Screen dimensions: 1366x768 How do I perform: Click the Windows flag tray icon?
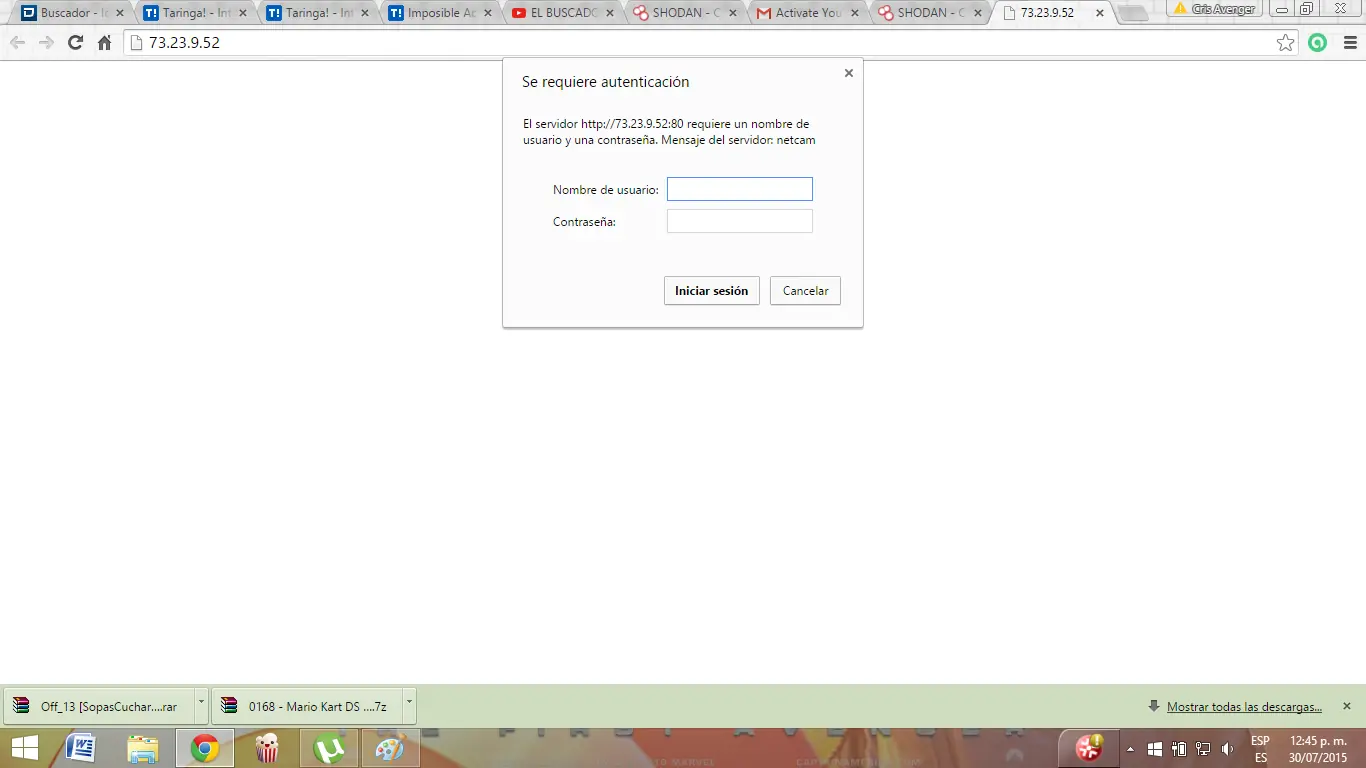1154,748
